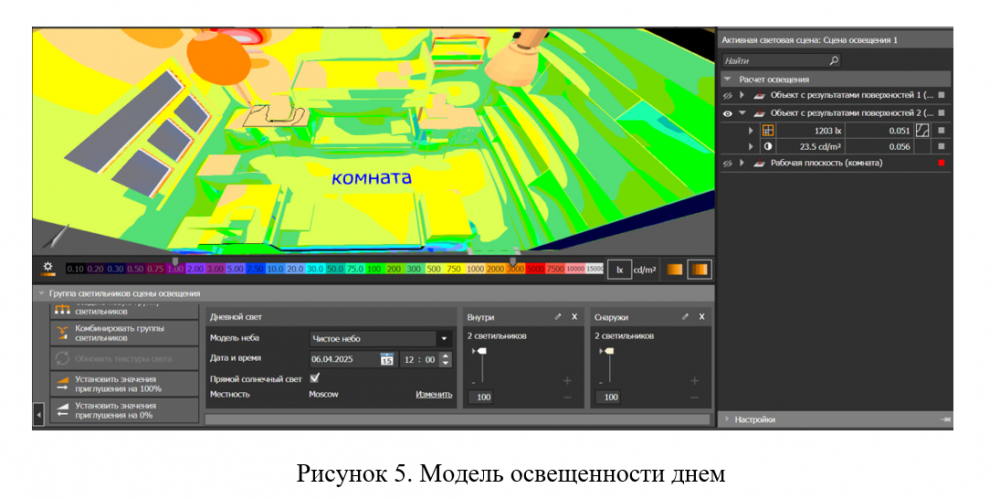
Task: Click the gray square of Объект с результатами поверхностей 2
Action: [941, 113]
